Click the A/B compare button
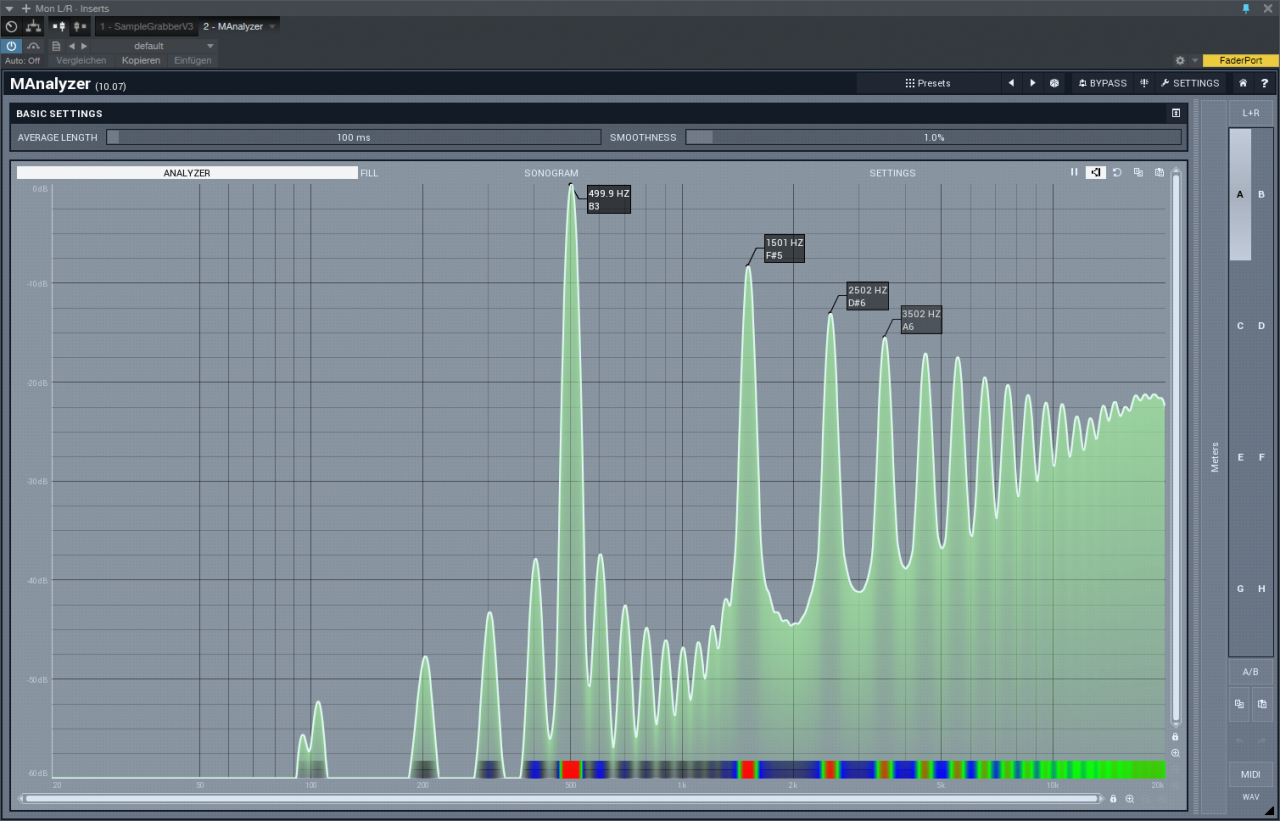Screen dimensions: 1280x821 [1250, 672]
